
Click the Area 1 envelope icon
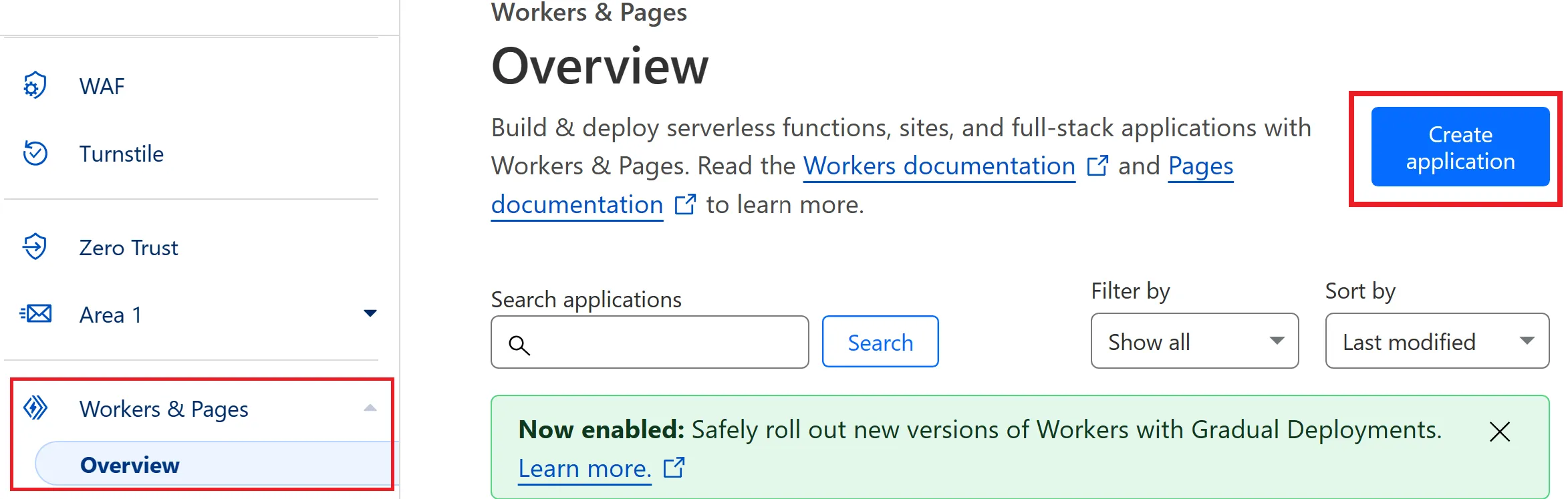36,313
